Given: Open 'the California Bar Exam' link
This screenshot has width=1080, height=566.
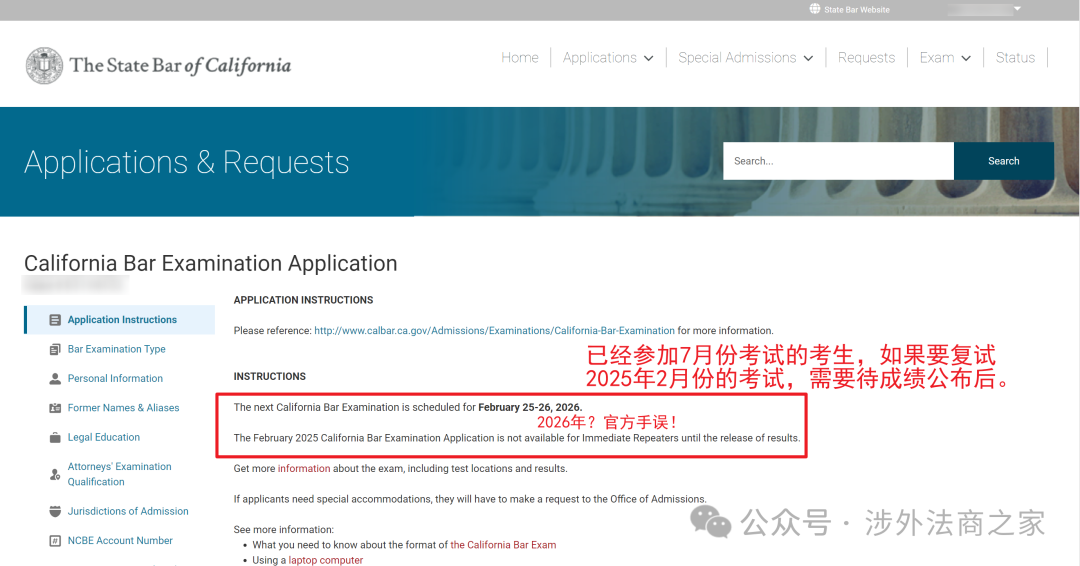Looking at the screenshot, I should coord(503,545).
